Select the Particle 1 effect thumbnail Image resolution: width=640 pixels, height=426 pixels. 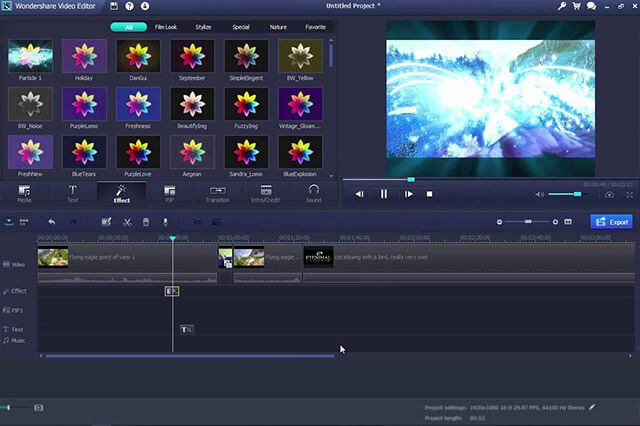pos(30,56)
